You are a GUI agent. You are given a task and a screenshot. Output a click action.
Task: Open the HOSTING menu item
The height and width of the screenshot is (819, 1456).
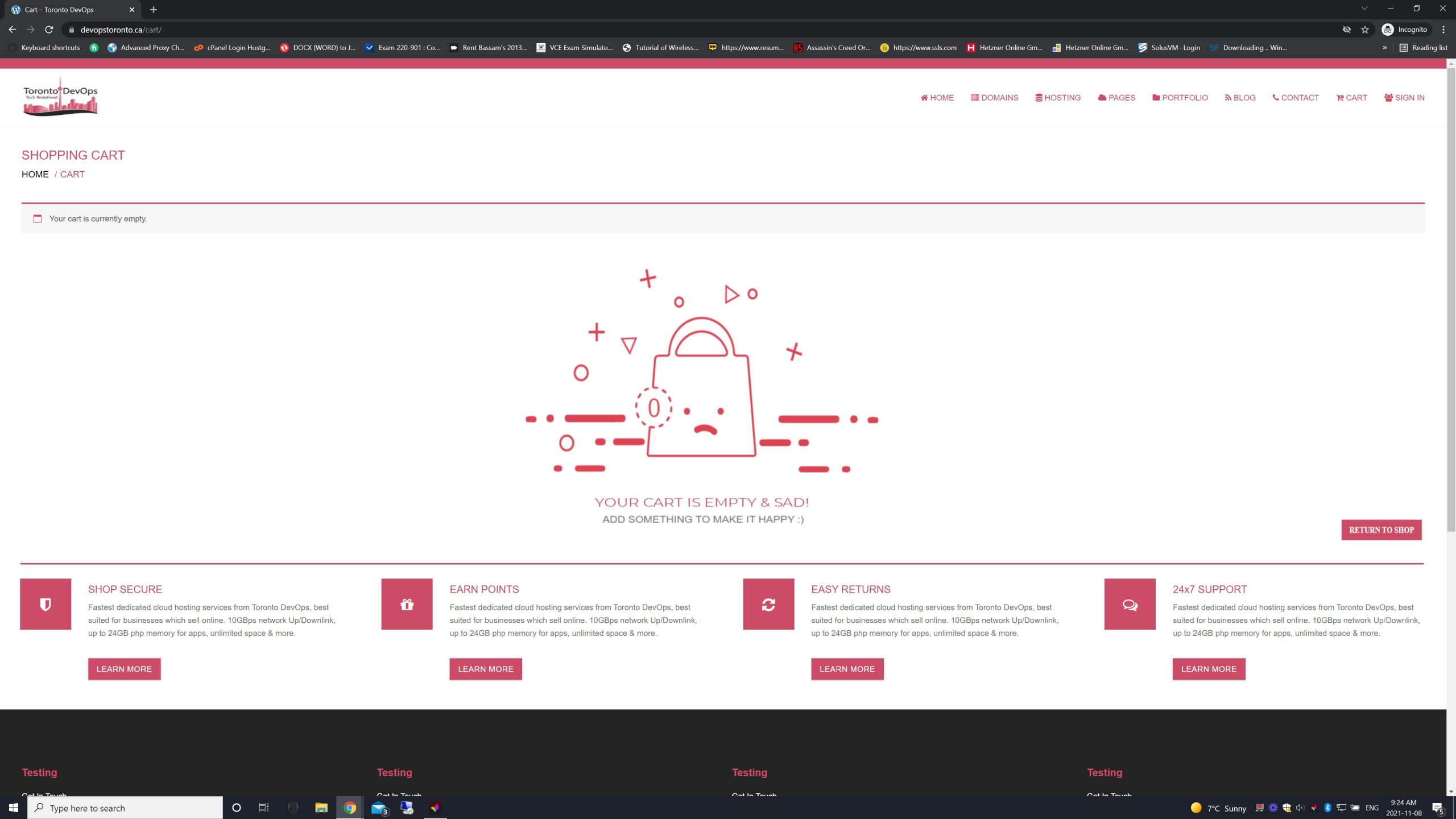(1058, 98)
